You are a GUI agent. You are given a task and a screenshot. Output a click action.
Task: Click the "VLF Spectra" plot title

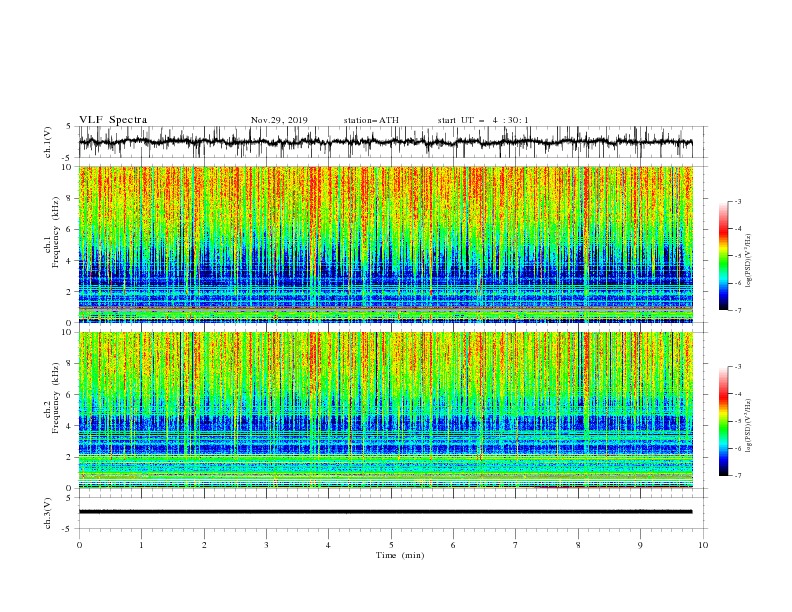[x=113, y=120]
